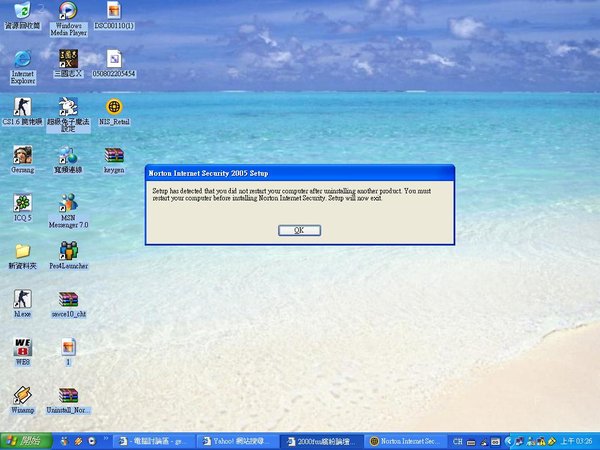Switch to the Yahoo! 網站搜尋 taskbar window
Screen dimensions: 600x450
click(x=237, y=441)
